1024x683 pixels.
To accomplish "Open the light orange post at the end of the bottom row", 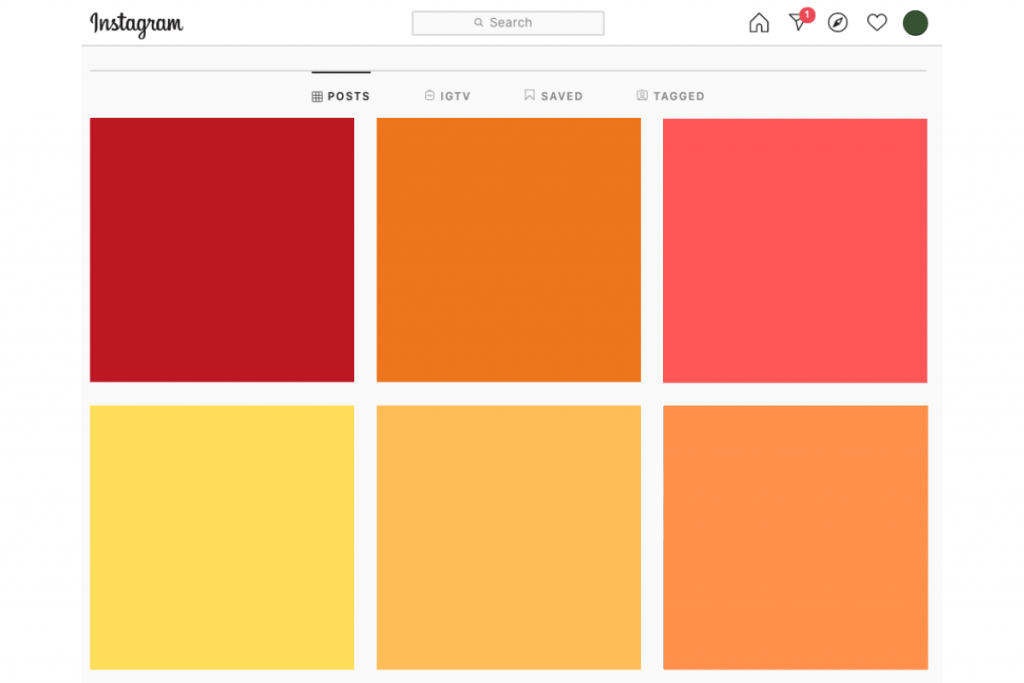I will (795, 537).
